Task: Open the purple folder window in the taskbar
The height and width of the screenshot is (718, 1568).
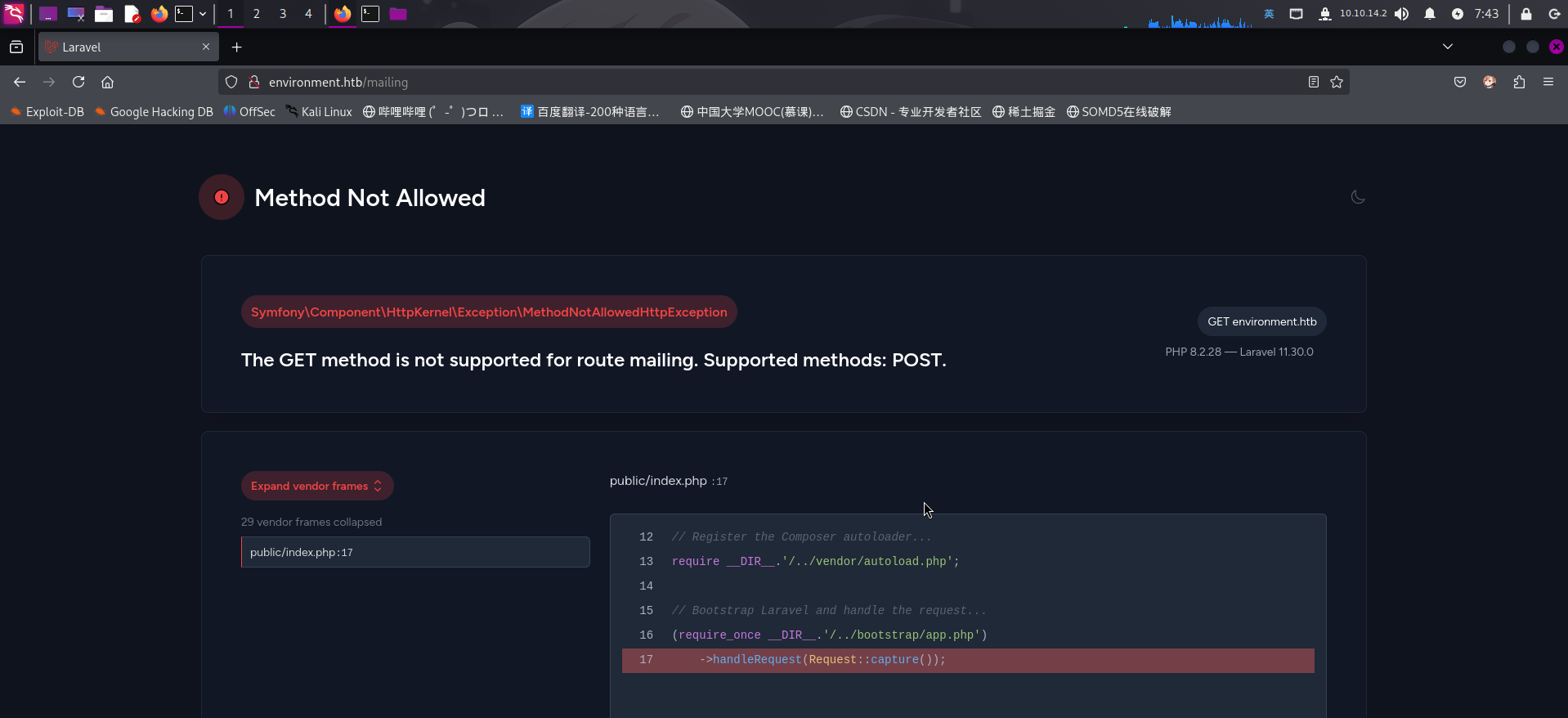Action: (x=398, y=14)
